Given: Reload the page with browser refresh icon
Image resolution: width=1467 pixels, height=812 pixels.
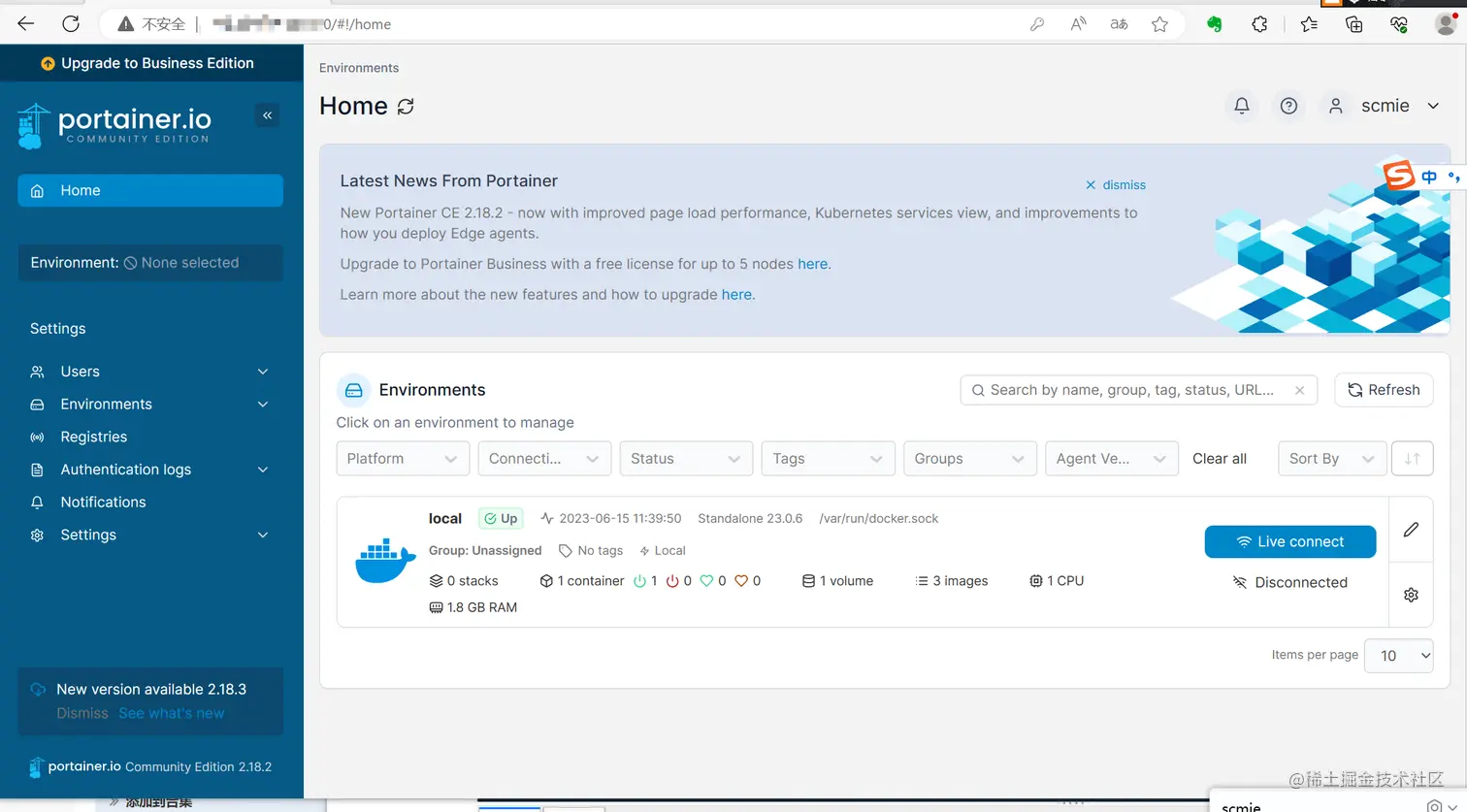Looking at the screenshot, I should coord(71,24).
